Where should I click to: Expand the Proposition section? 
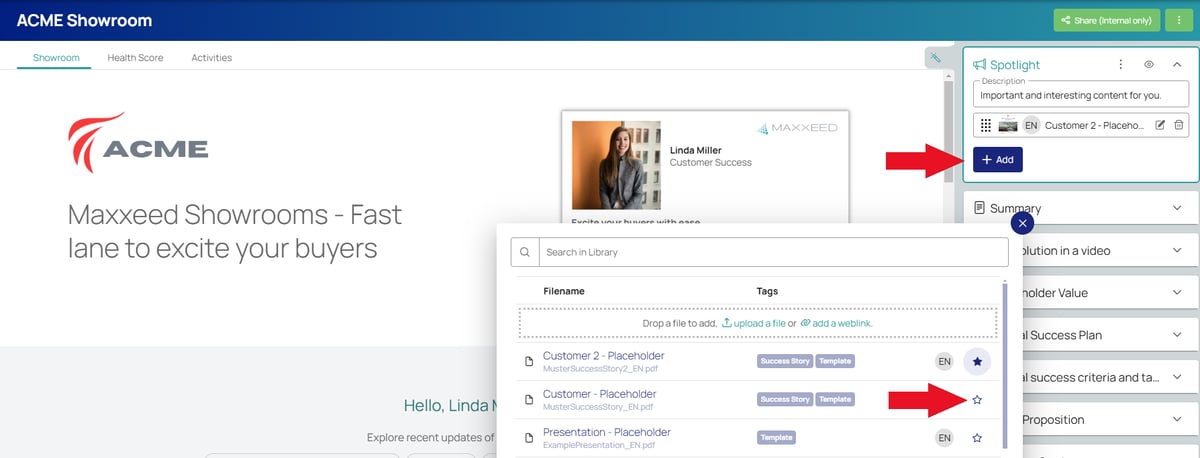point(1177,419)
